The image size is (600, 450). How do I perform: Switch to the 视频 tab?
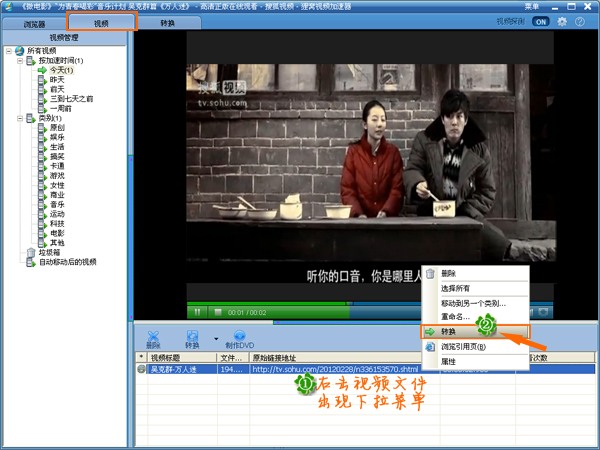click(101, 23)
